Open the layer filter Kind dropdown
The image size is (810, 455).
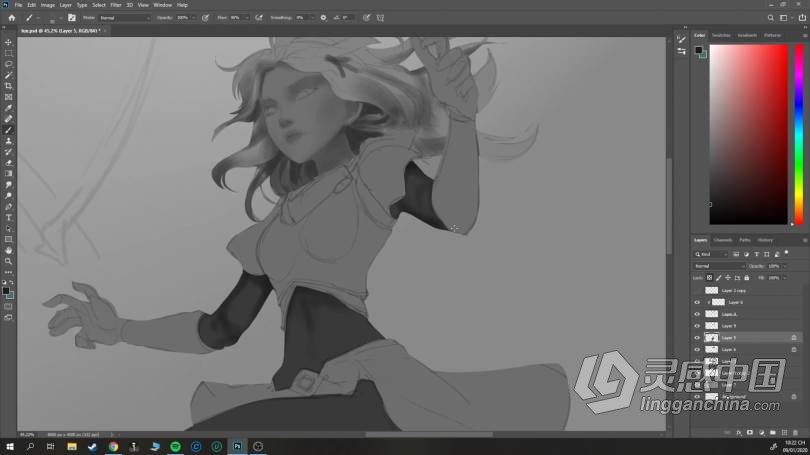711,254
